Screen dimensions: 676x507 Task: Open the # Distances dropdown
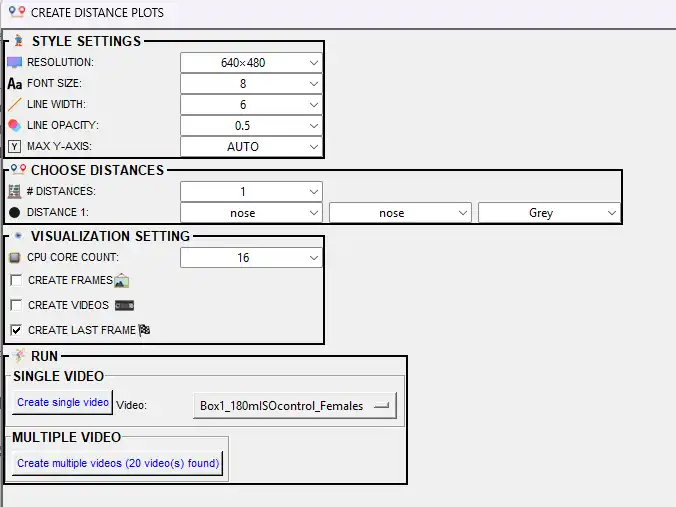point(251,191)
